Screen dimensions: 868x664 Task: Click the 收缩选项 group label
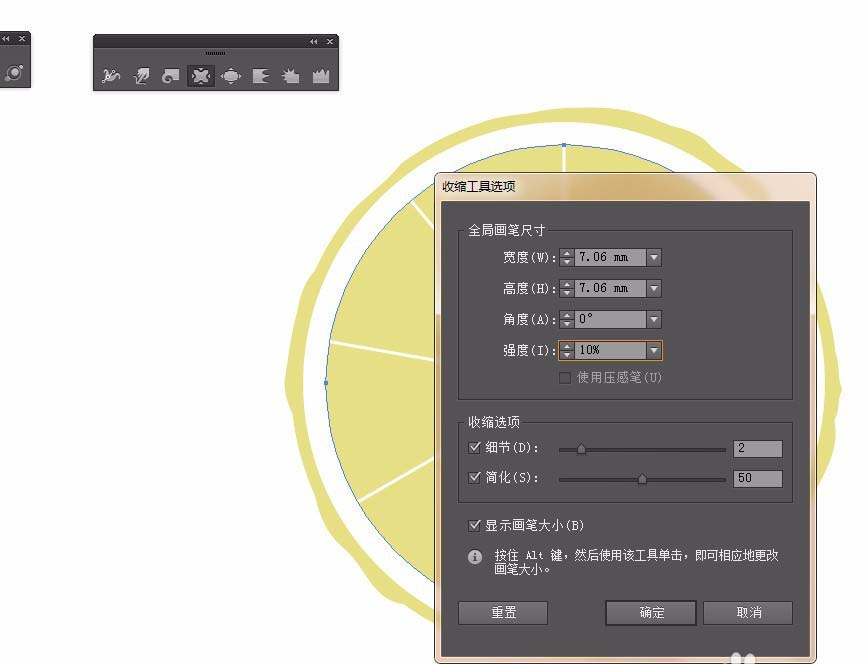[494, 422]
